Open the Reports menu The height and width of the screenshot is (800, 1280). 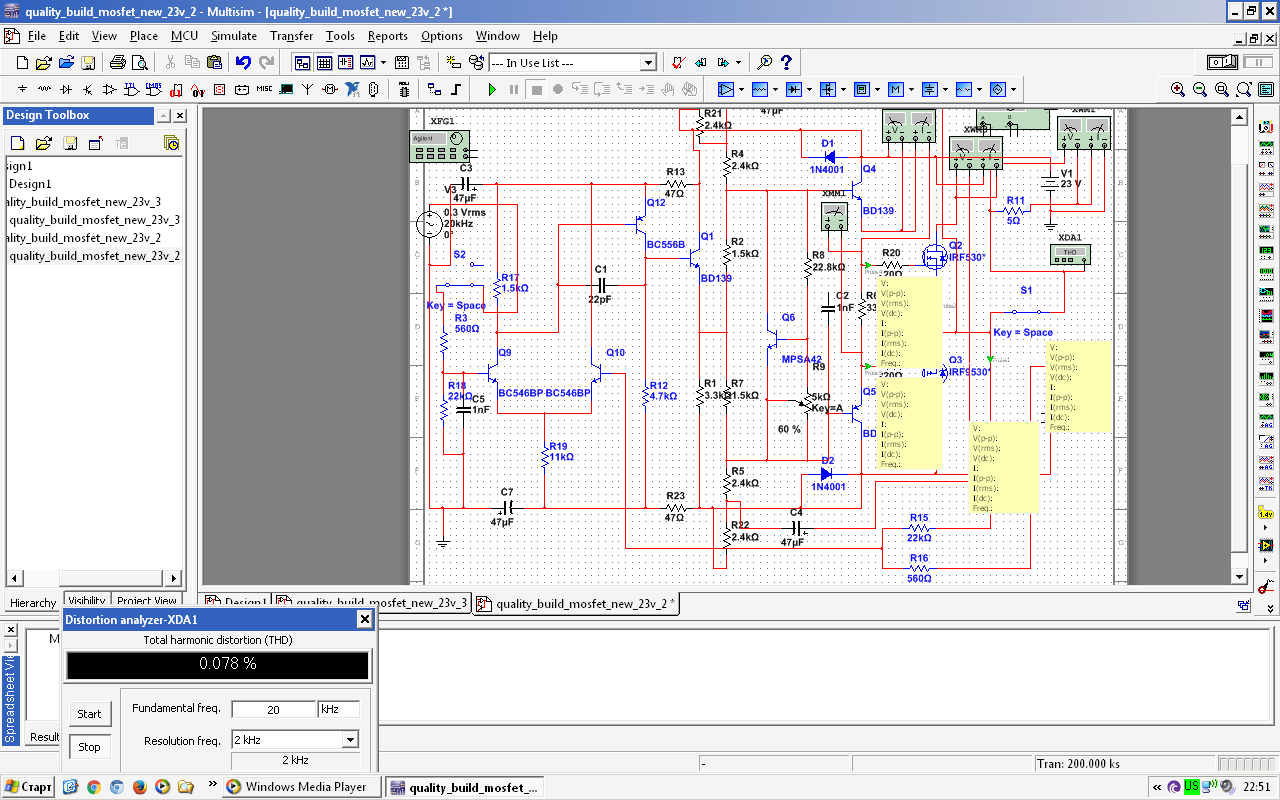pyautogui.click(x=388, y=36)
